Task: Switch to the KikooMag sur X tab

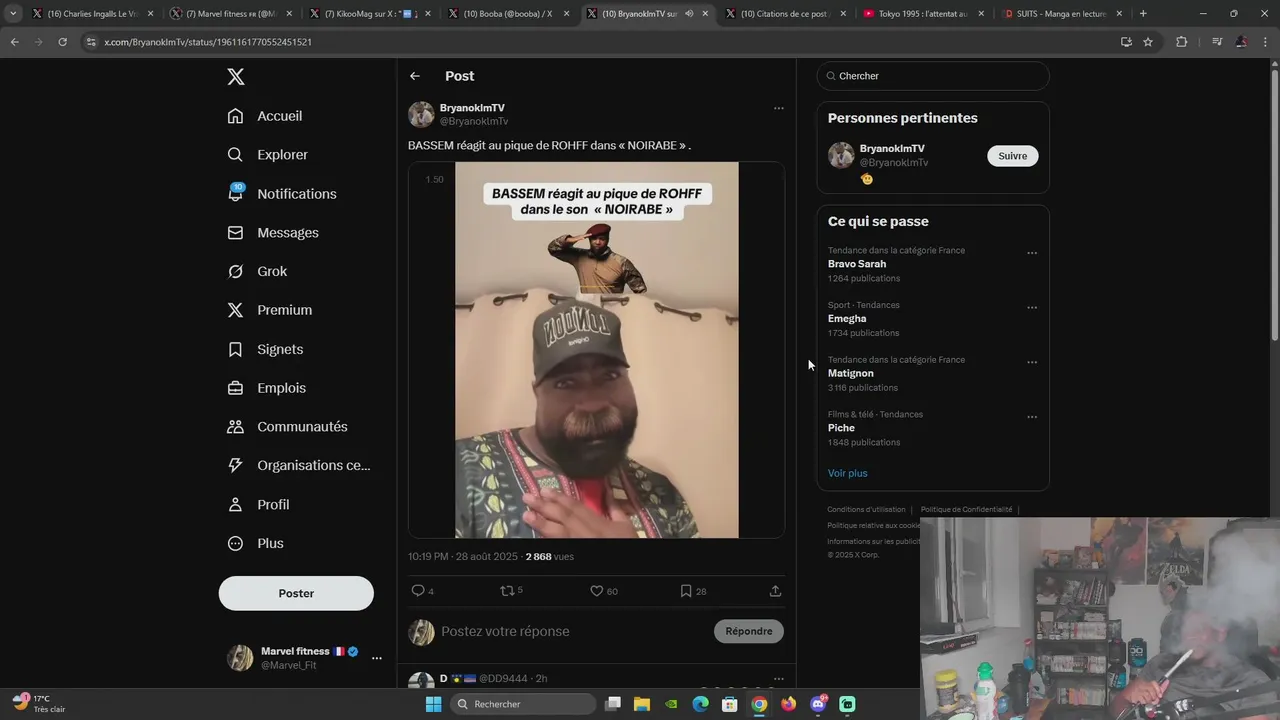Action: (369, 14)
